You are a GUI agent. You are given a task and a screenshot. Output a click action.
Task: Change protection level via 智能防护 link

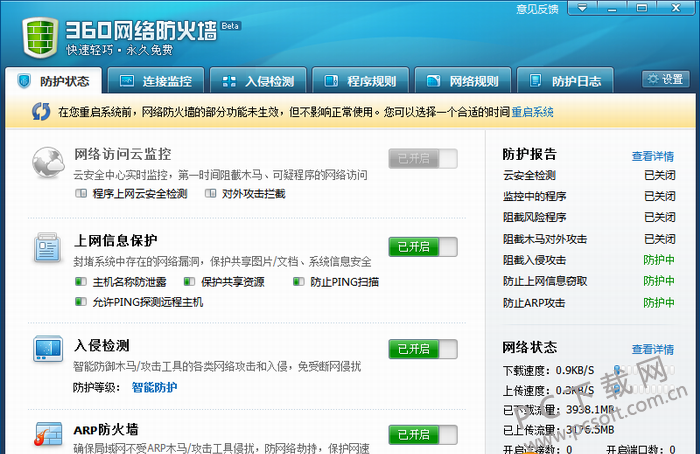click(154, 387)
